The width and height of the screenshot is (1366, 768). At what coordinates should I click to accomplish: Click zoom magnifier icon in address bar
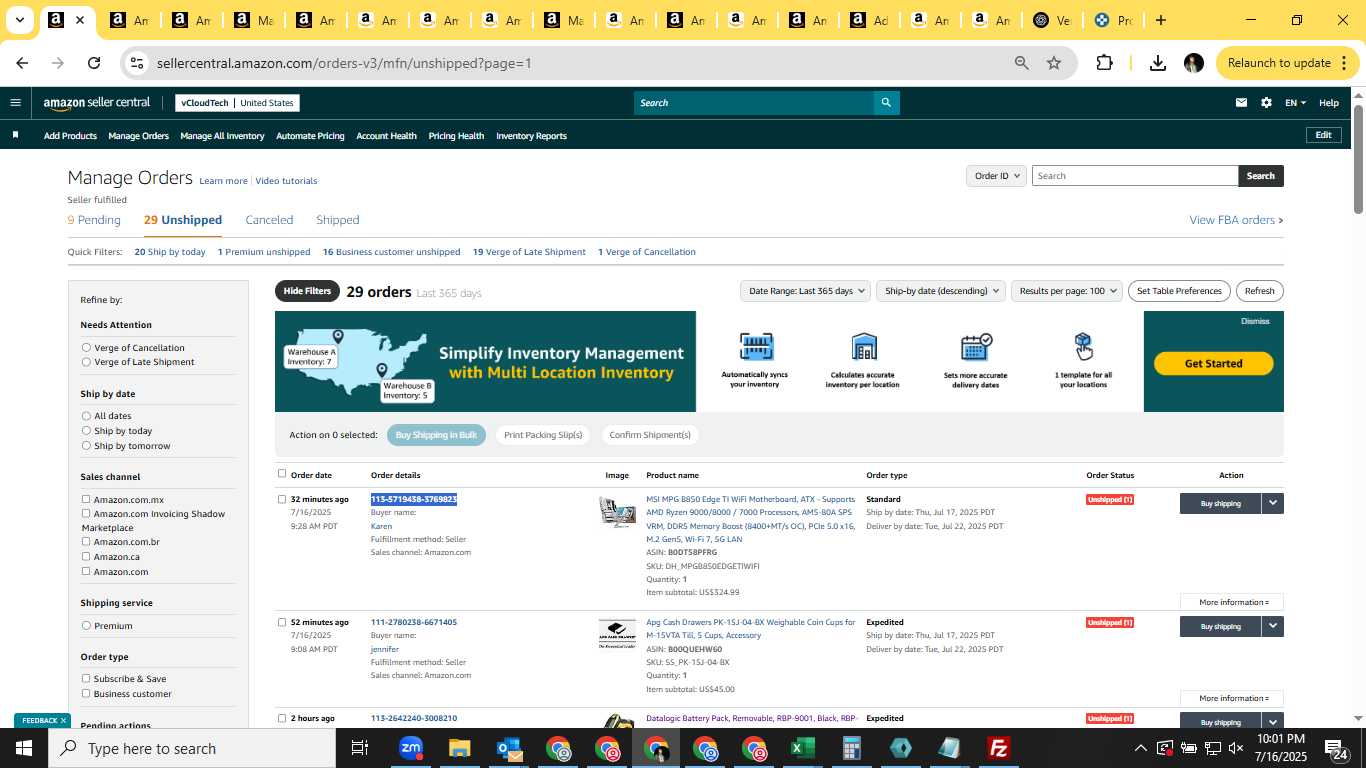1022,63
